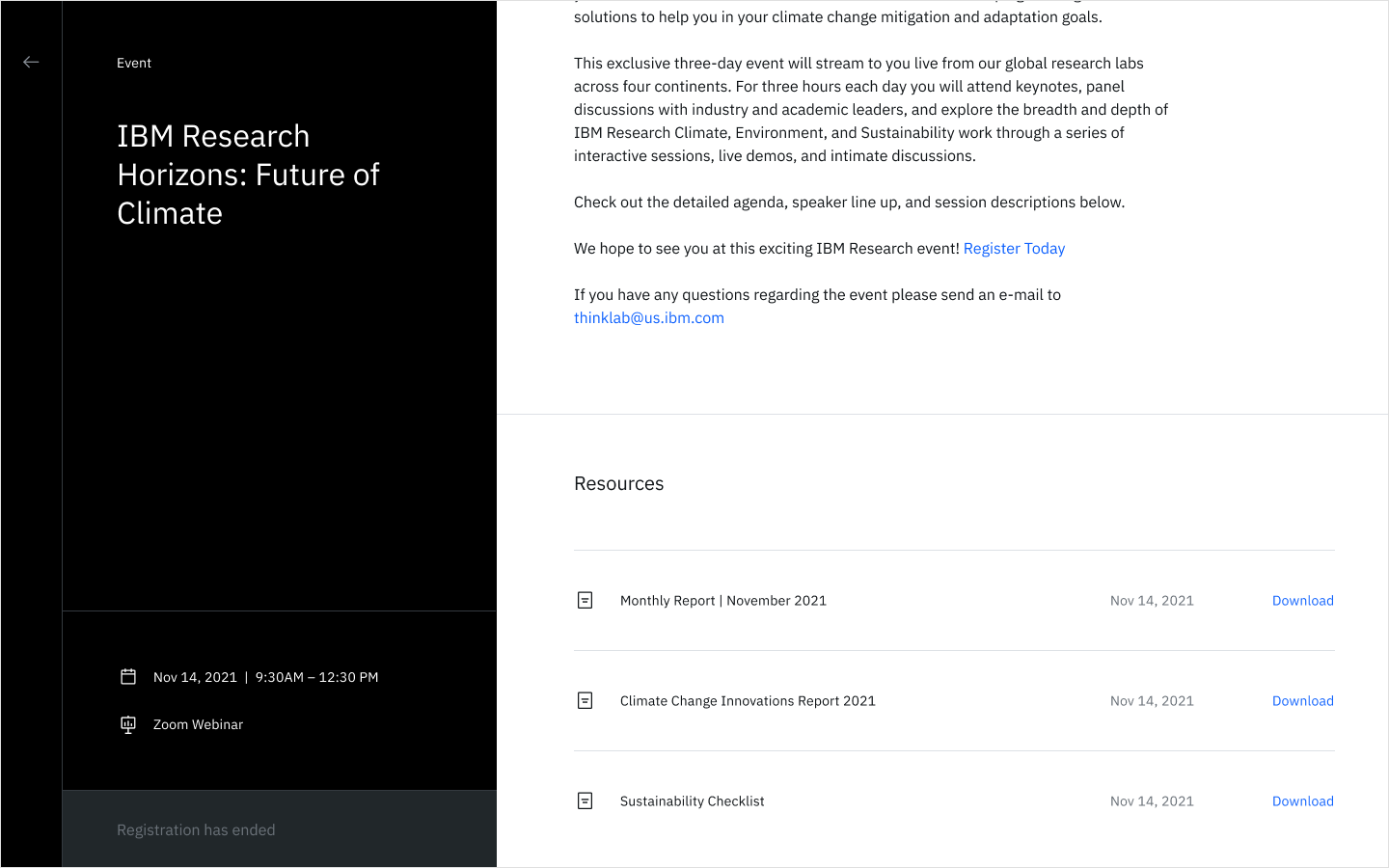Click Nov 14, 2021 date in Sustainability Checklist row
The image size is (1389, 868).
(x=1152, y=800)
